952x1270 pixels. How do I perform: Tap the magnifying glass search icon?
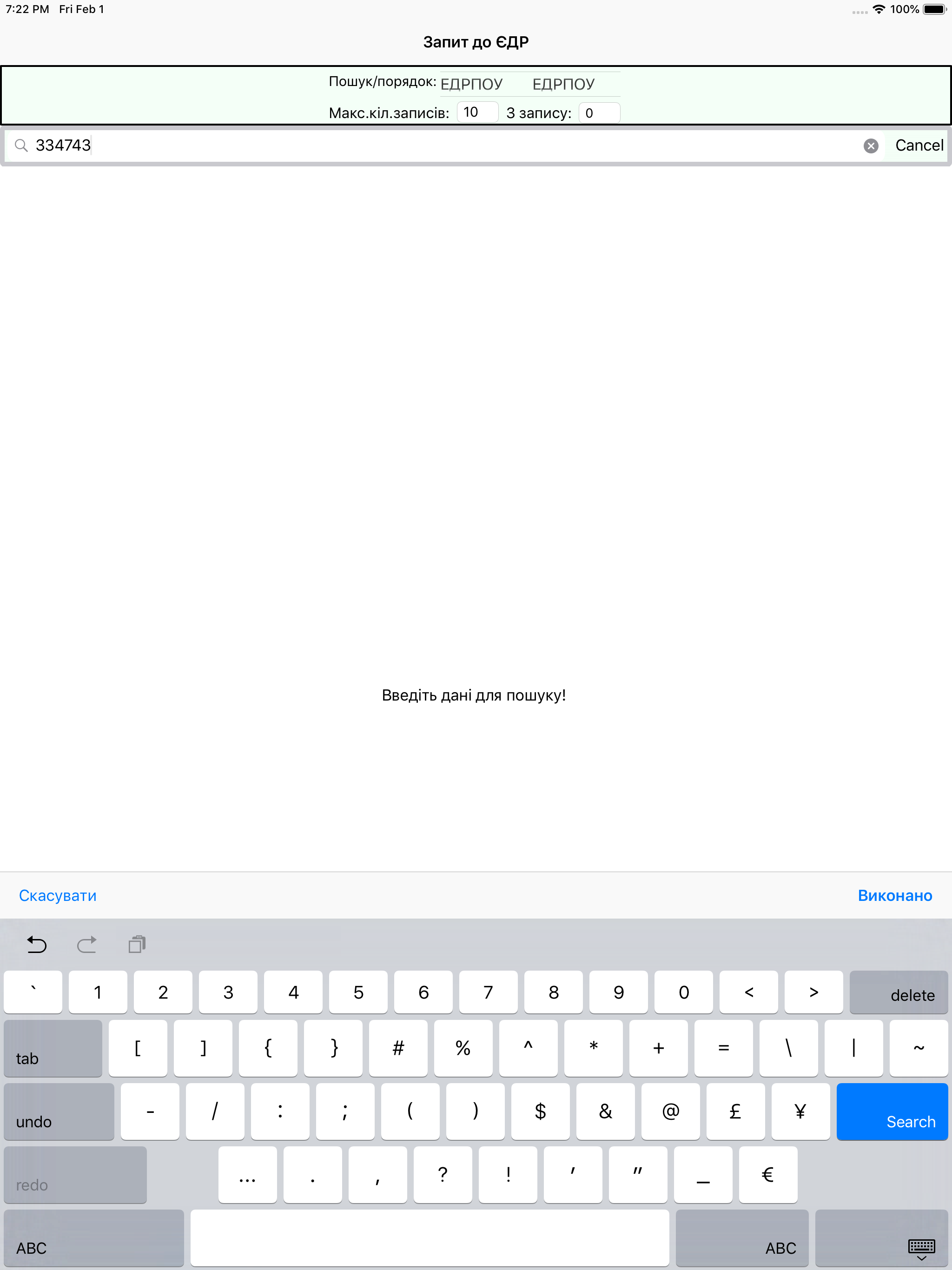coord(21,146)
